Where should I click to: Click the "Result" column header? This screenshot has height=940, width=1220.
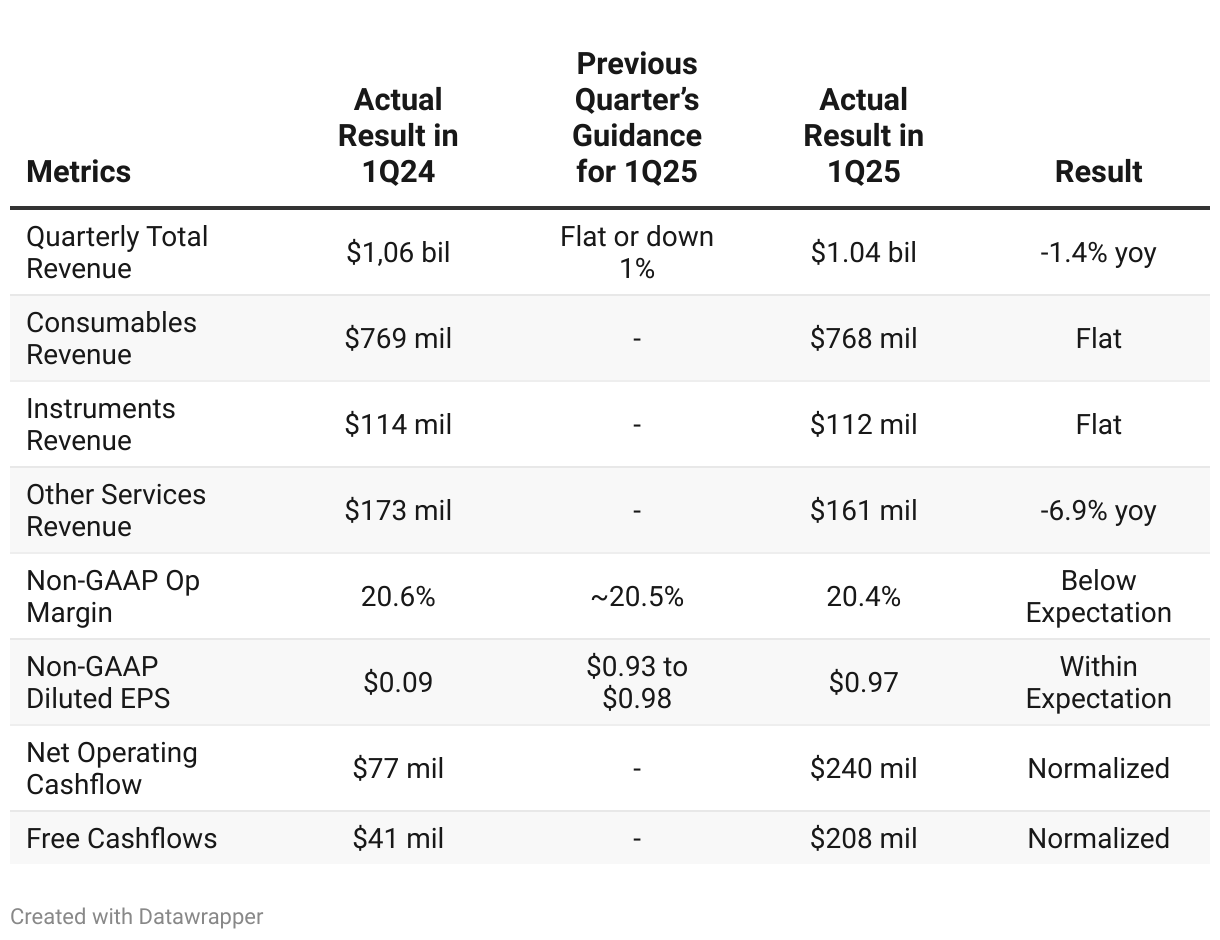pos(1098,171)
